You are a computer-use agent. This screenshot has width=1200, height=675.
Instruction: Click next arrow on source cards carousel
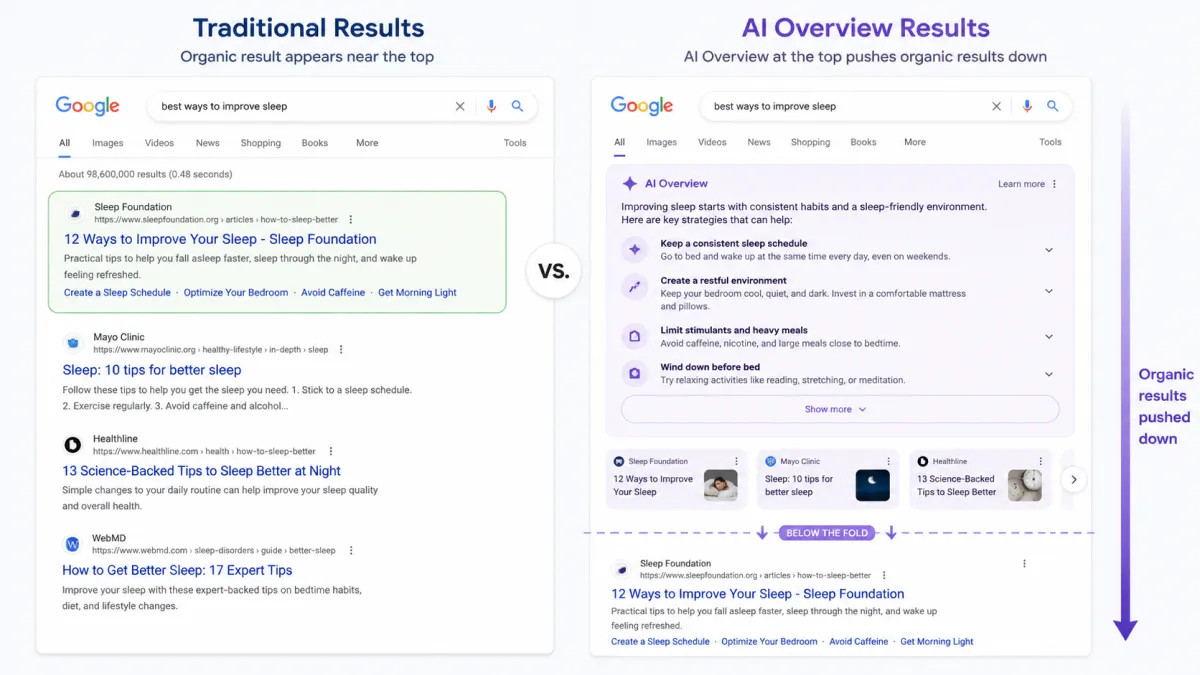pos(1073,480)
